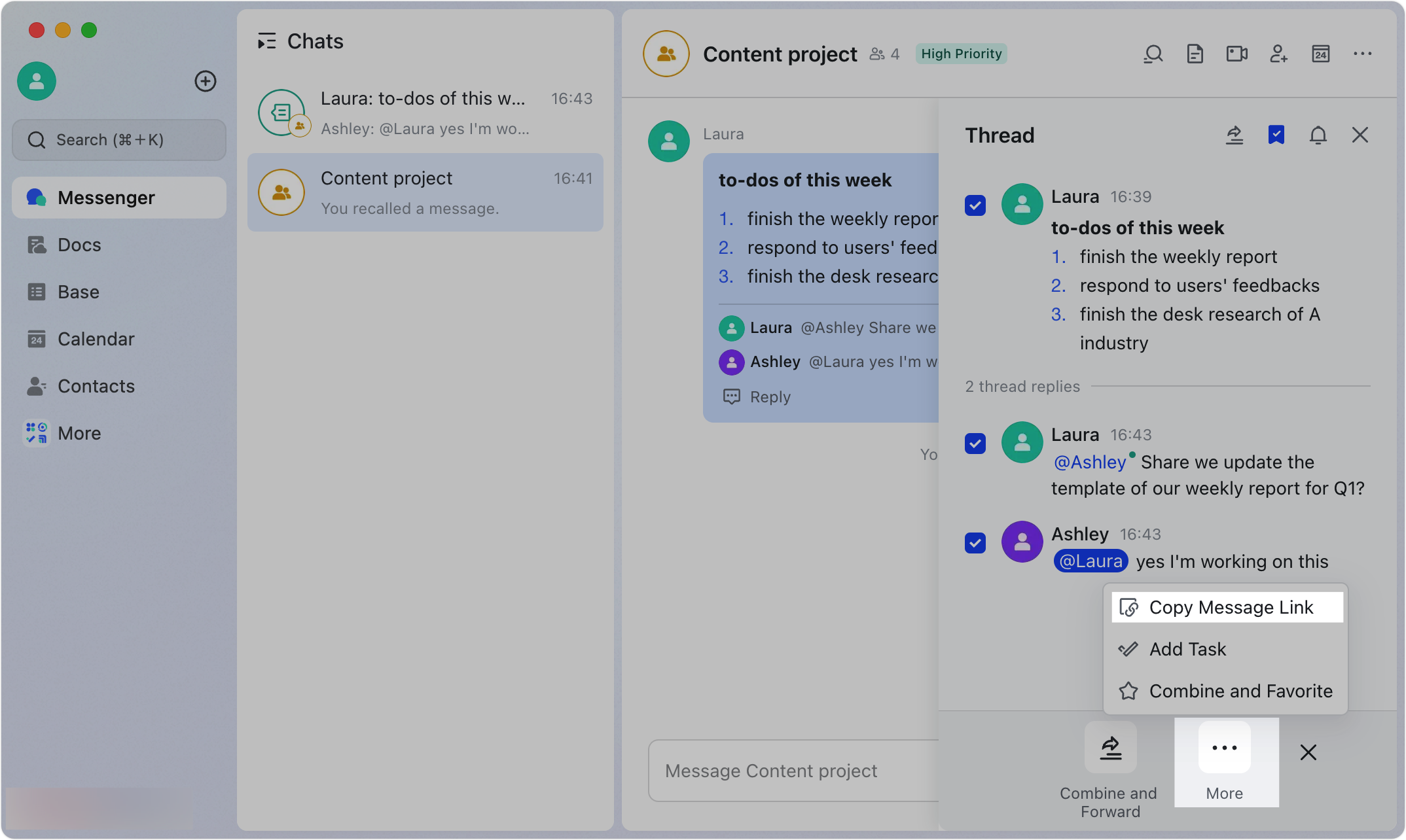Deselect Ashley's reply checkbox

coord(975,542)
